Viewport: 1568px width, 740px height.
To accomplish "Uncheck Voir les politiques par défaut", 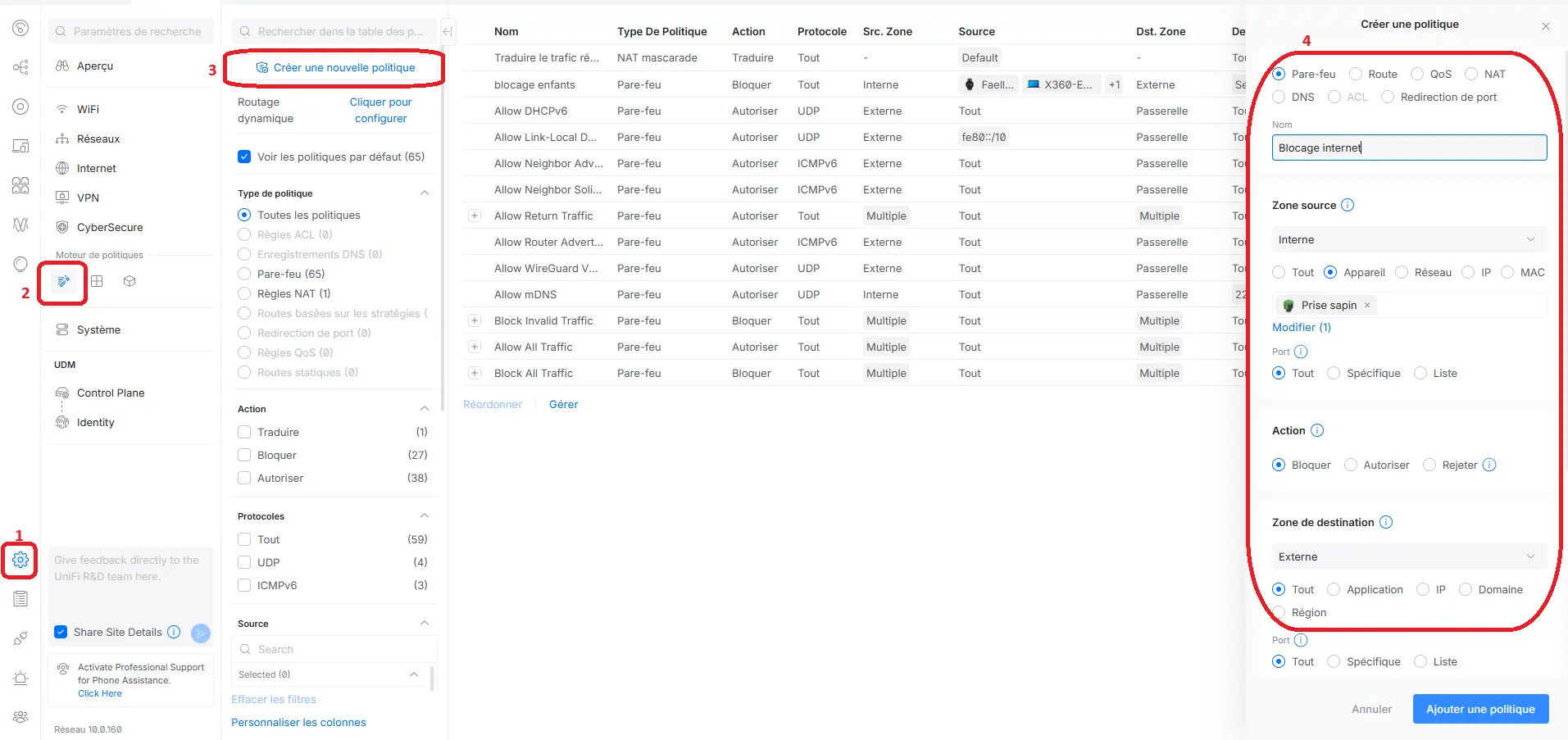I will click(x=244, y=157).
